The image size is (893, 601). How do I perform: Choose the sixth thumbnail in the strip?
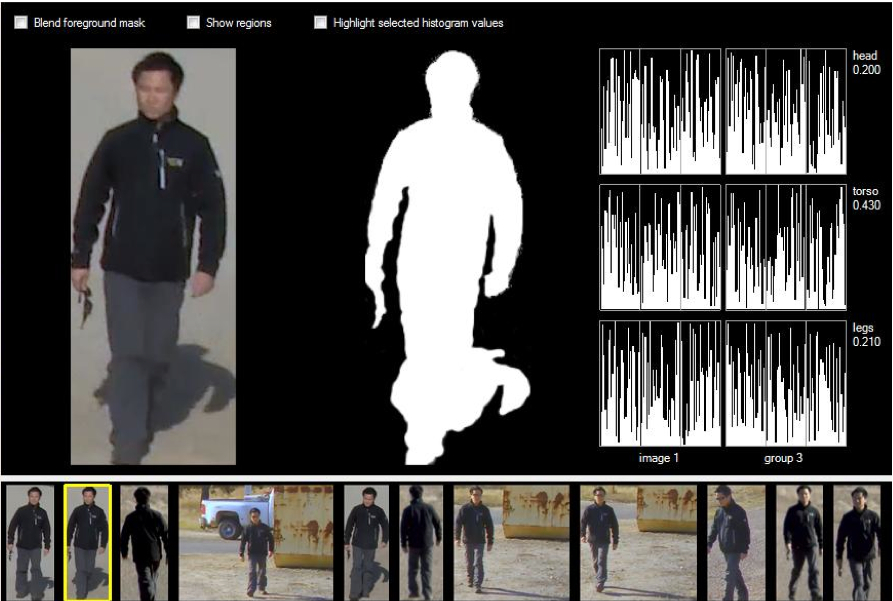pyautogui.click(x=421, y=542)
